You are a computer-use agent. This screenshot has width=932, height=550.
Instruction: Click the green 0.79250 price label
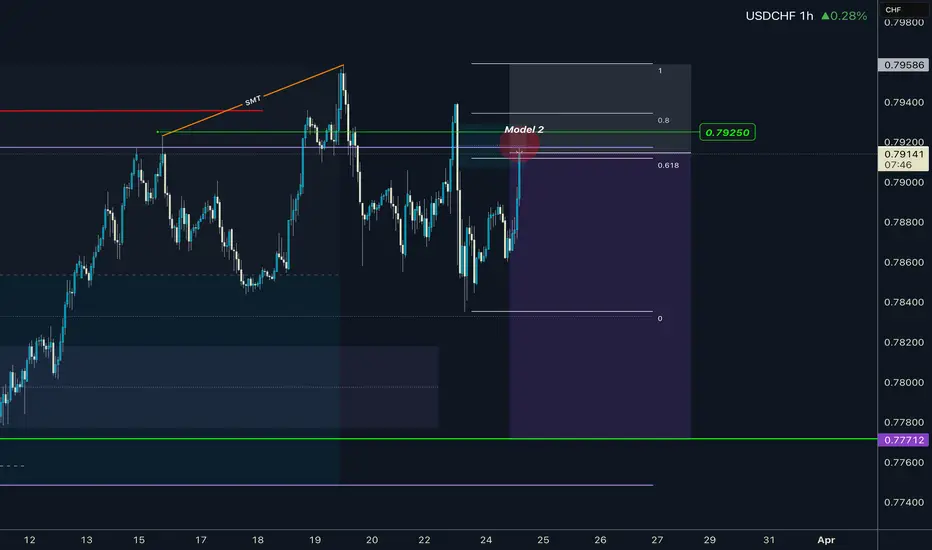click(728, 132)
